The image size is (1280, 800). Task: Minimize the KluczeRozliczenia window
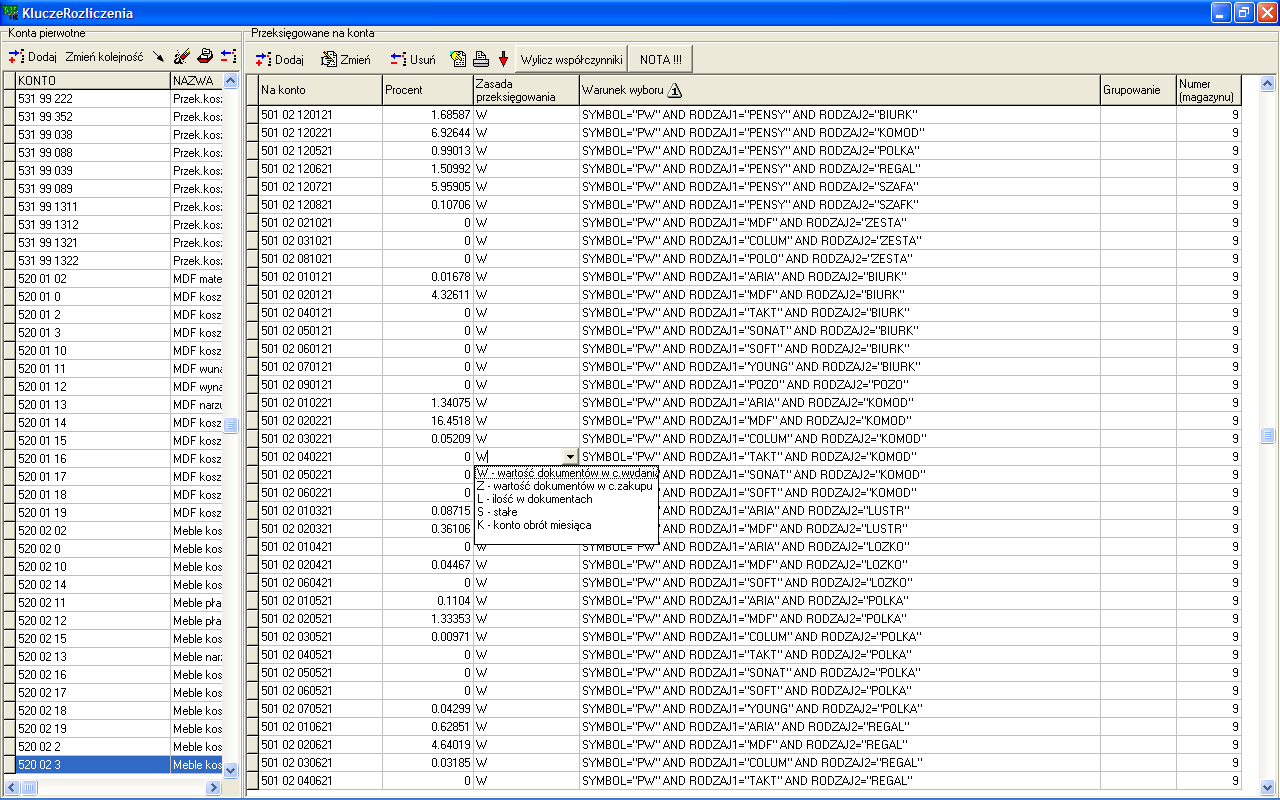(x=1221, y=13)
